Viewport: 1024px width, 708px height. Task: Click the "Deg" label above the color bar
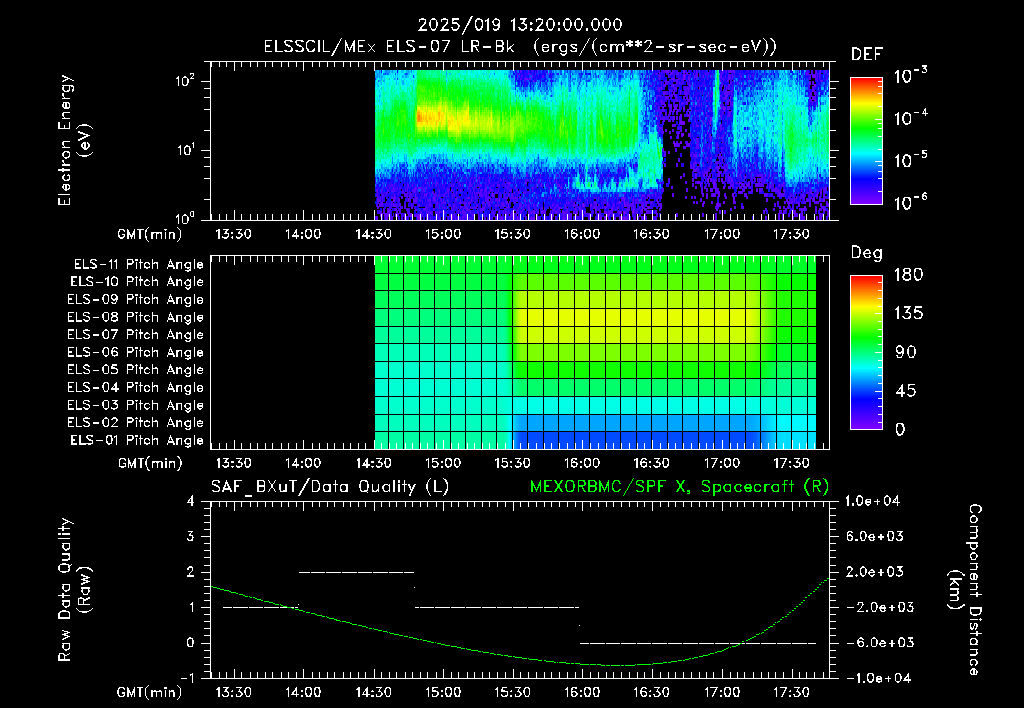[x=866, y=253]
